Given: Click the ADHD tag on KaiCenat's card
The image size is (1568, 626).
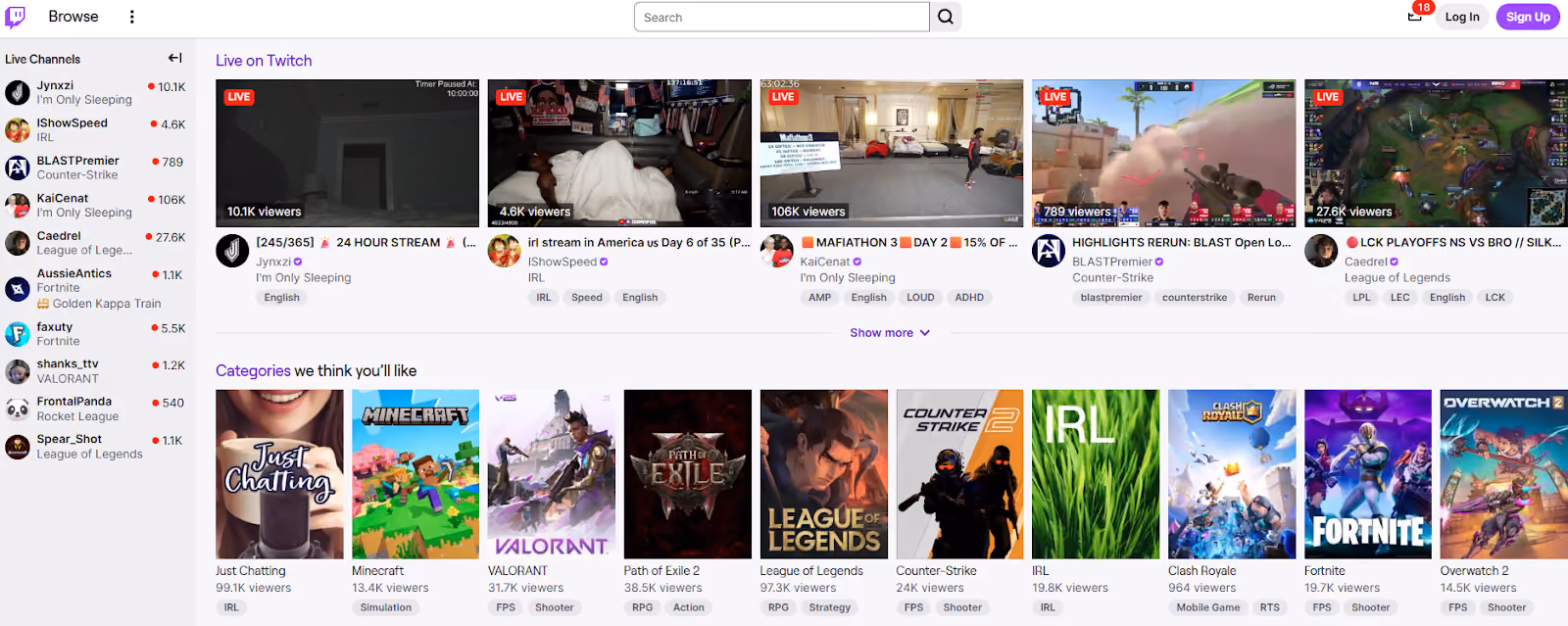Looking at the screenshot, I should tap(969, 298).
